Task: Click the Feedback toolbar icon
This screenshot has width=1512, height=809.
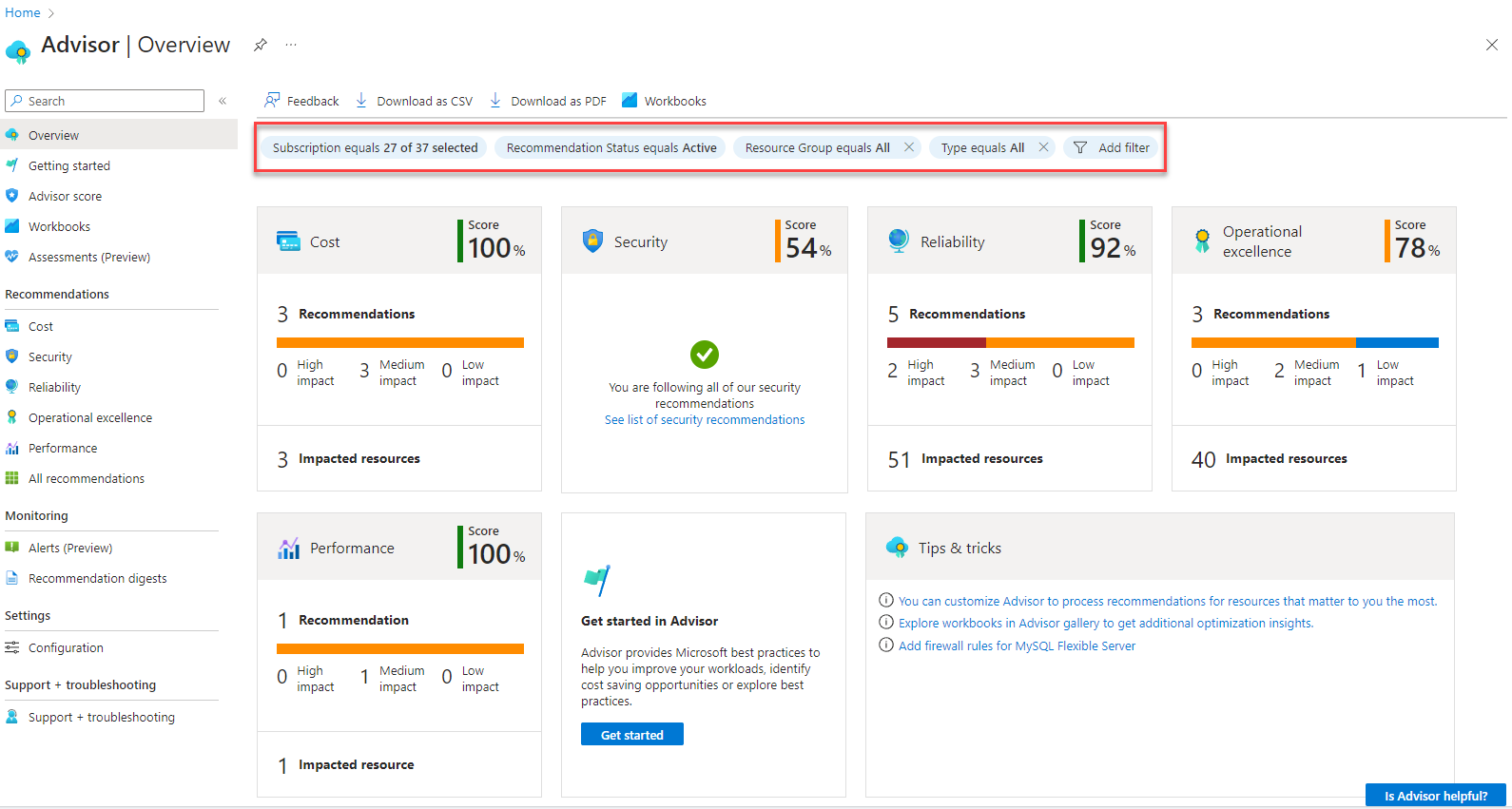Action: (273, 101)
